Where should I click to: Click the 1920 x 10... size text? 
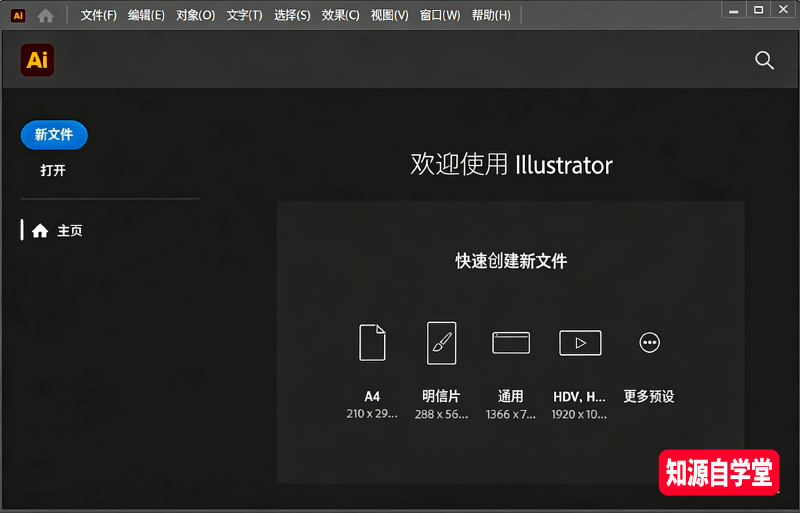[x=580, y=414]
